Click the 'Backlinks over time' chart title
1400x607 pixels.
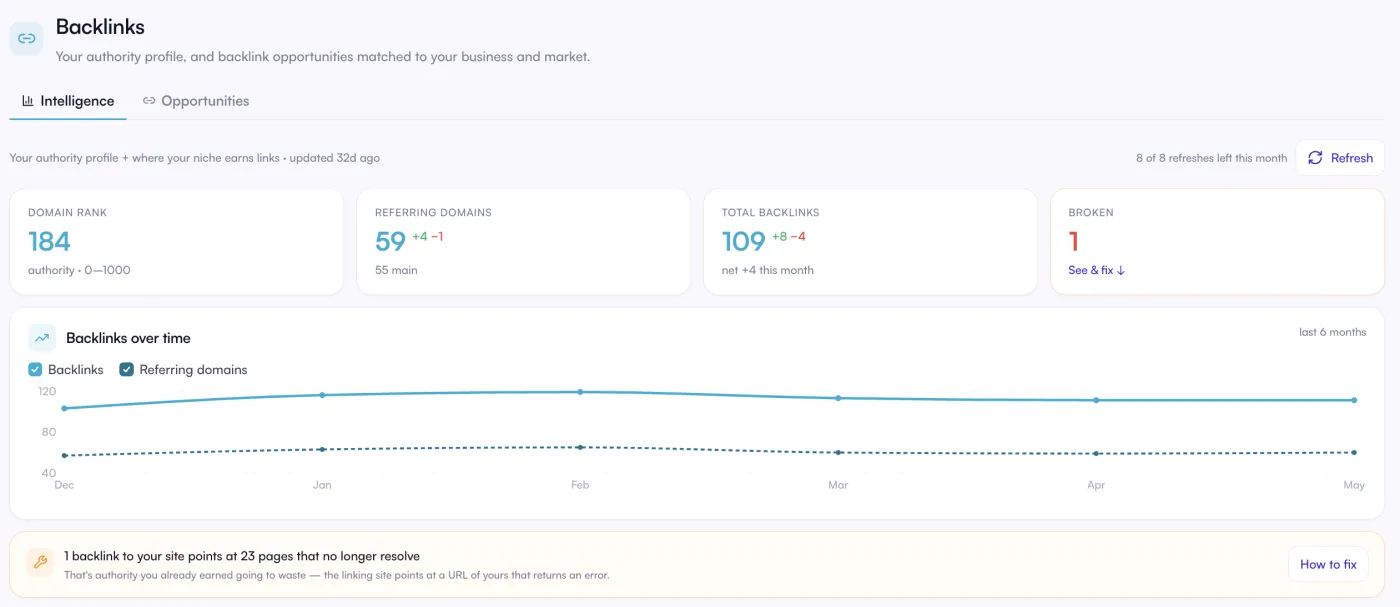click(128, 338)
